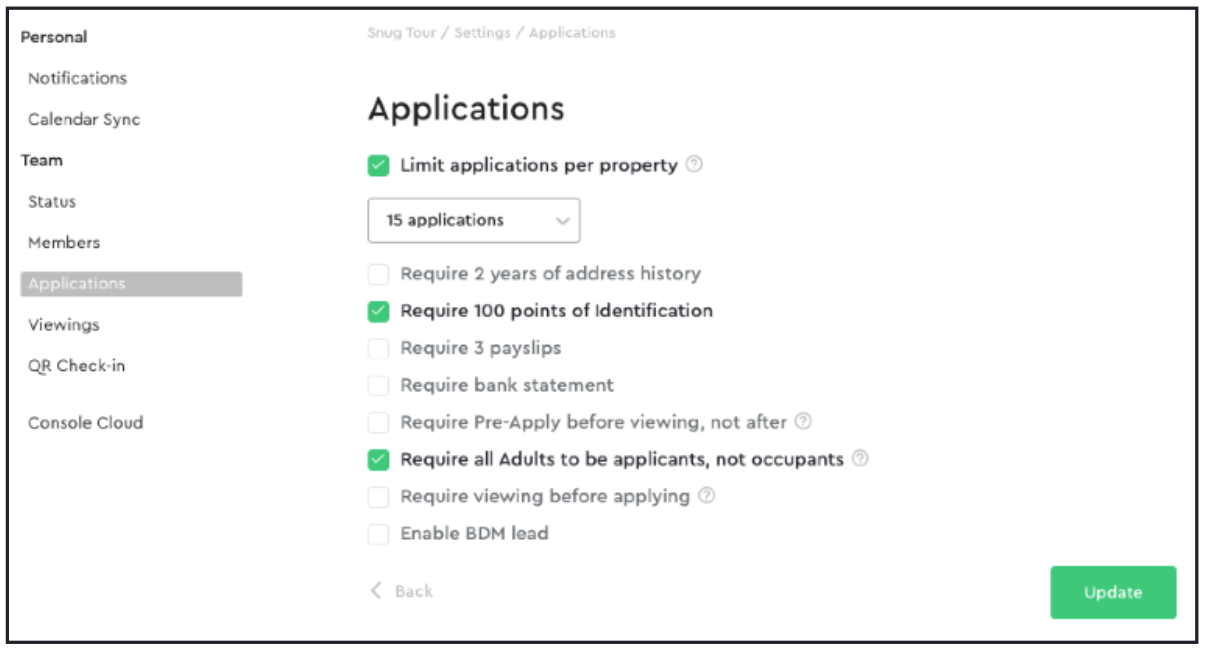Uncheck Limit applications per property checkbox

(378, 166)
